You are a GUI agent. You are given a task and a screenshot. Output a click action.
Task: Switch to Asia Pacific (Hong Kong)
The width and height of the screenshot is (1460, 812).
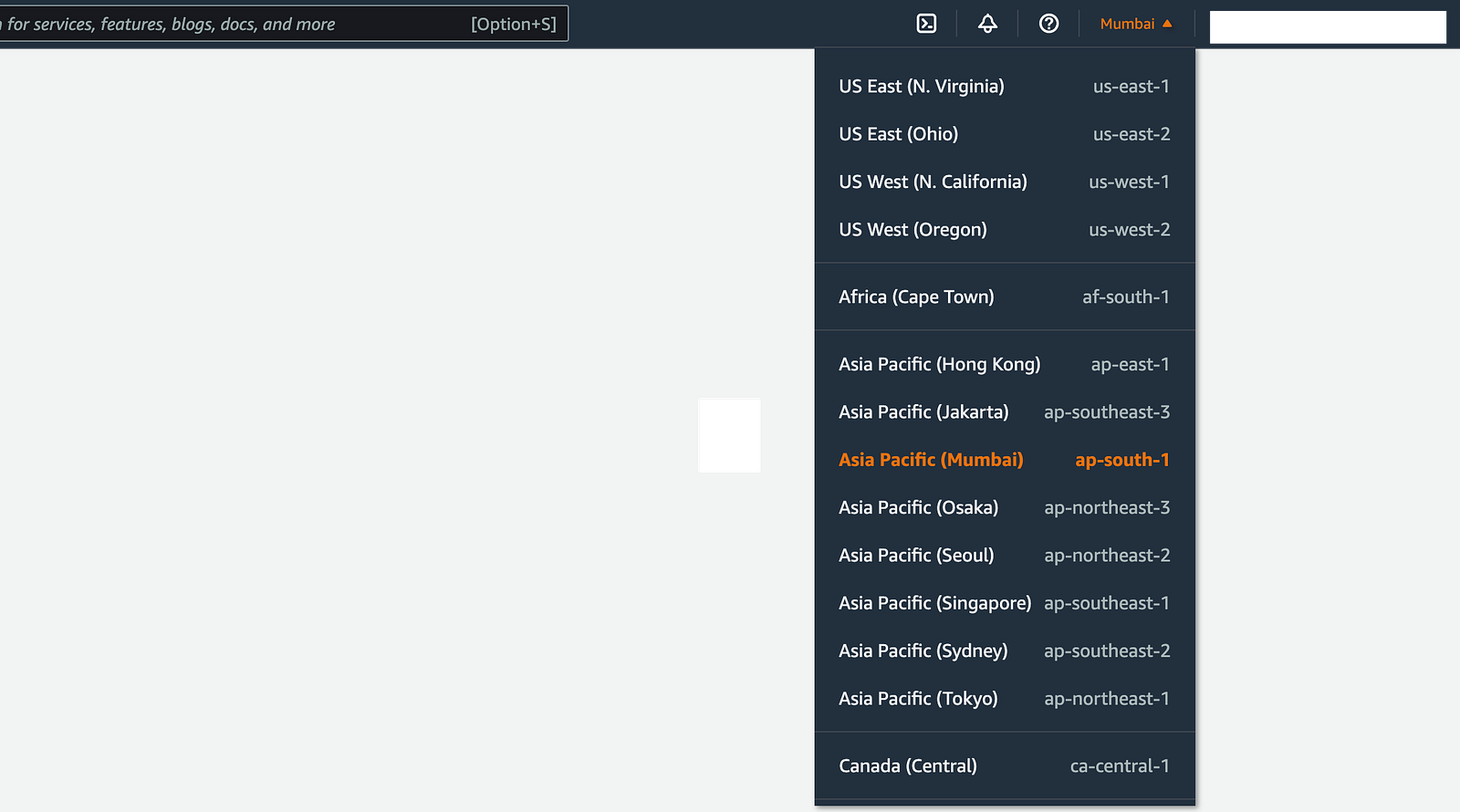pyautogui.click(x=1005, y=364)
